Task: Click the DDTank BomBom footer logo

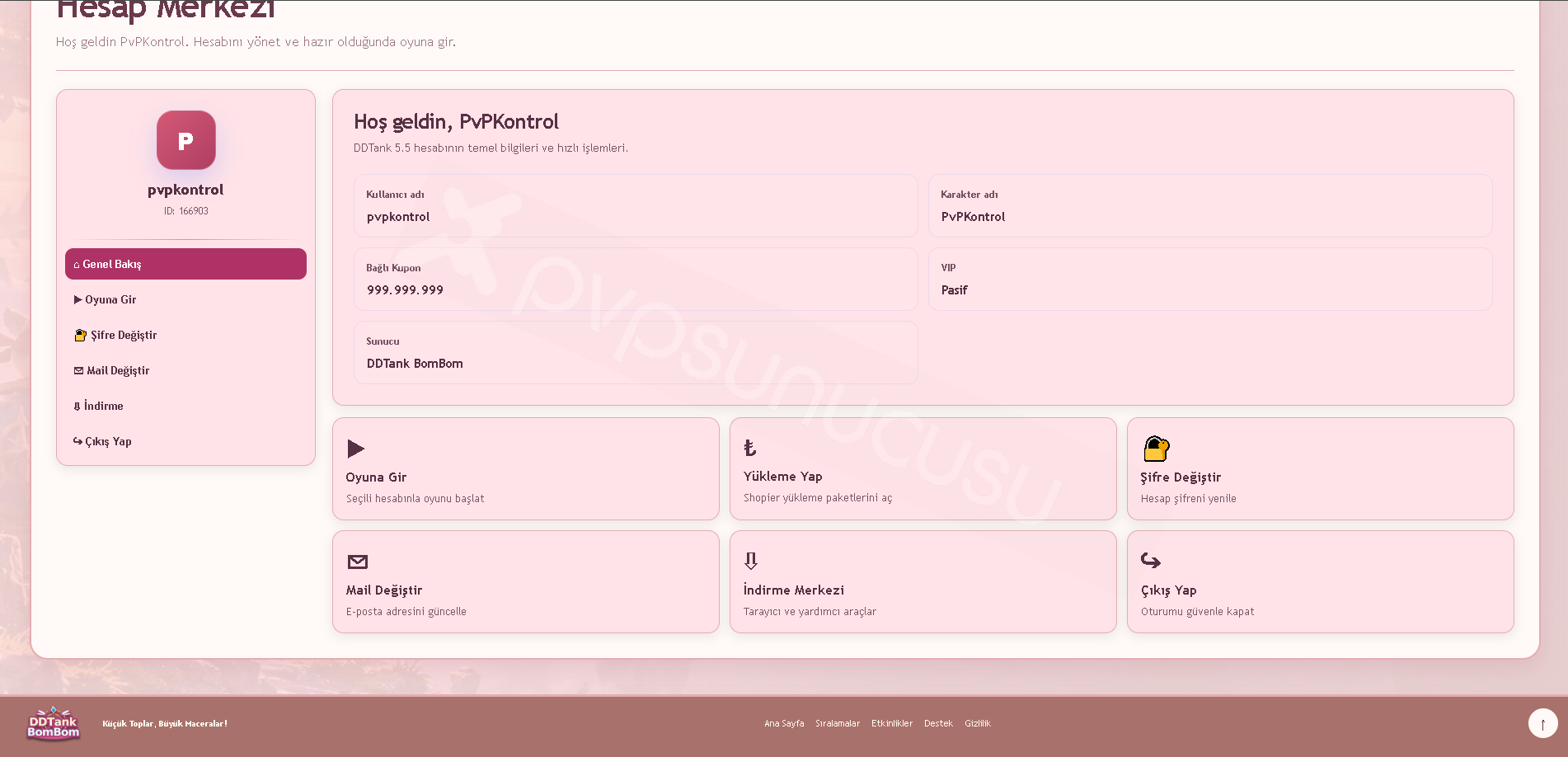Action: (54, 724)
